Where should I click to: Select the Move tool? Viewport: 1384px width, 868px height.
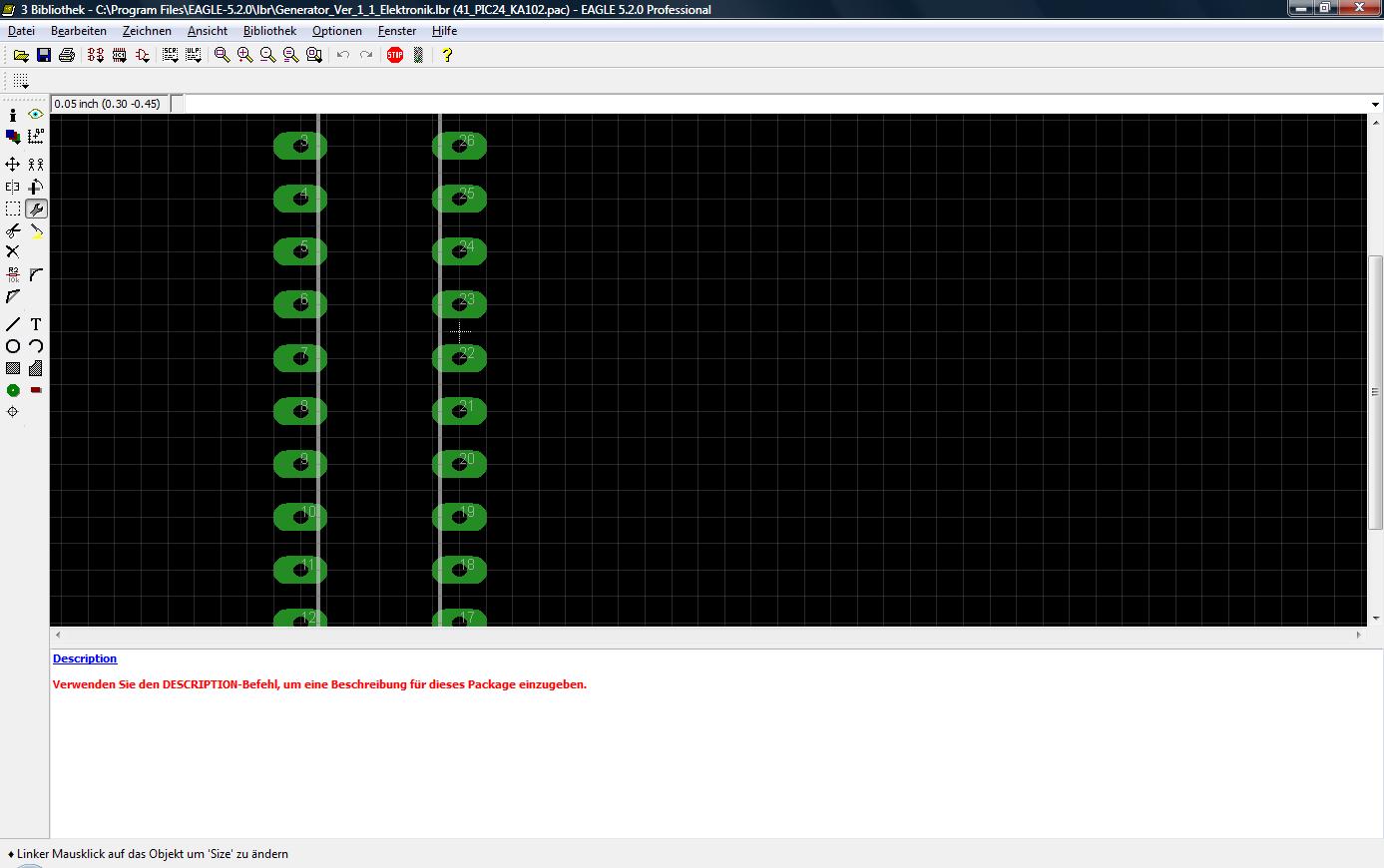[13, 165]
